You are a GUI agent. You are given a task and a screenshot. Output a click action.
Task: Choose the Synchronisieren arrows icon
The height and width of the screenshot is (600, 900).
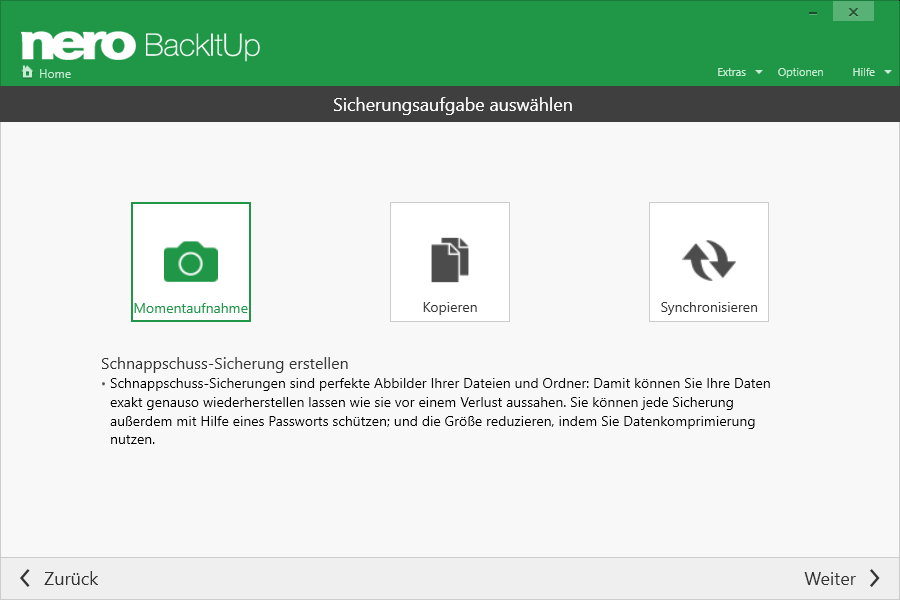pyautogui.click(x=708, y=260)
